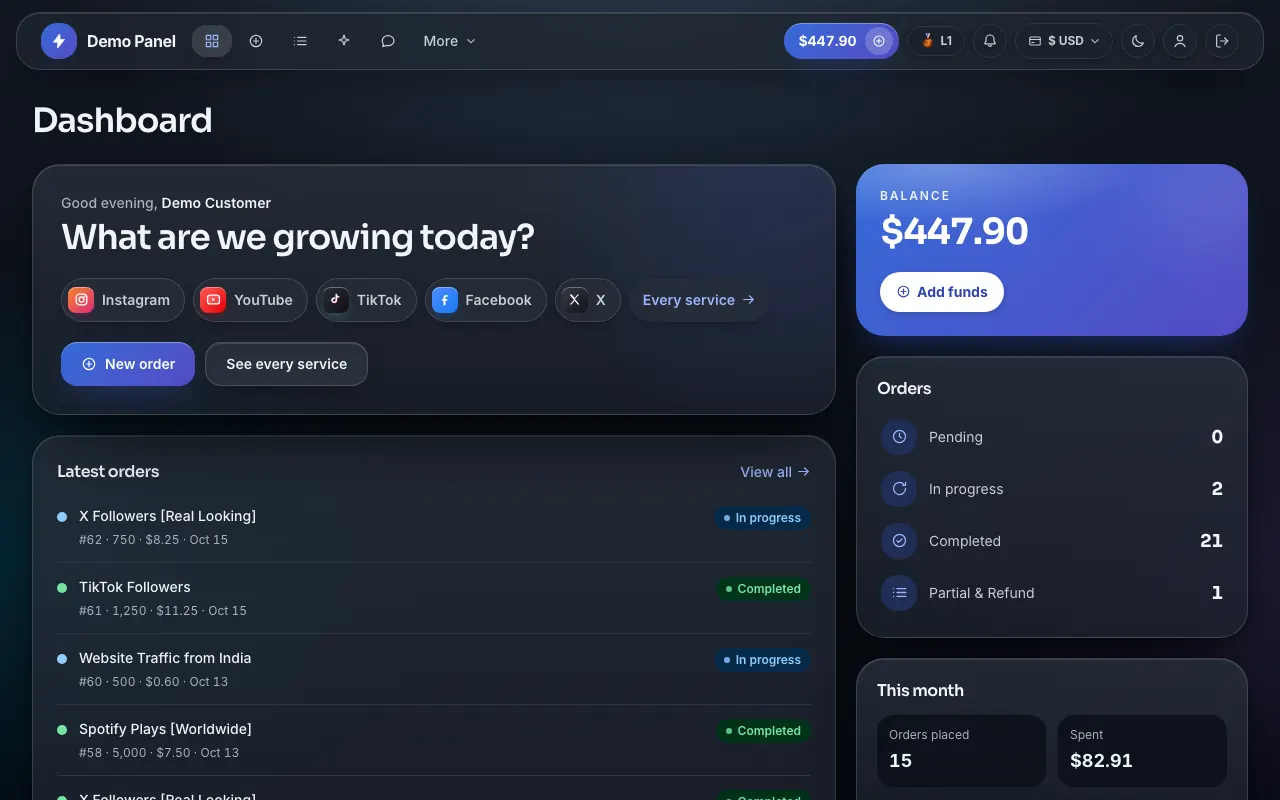Click the Instagram logo icon
1280x800 pixels.
point(81,300)
